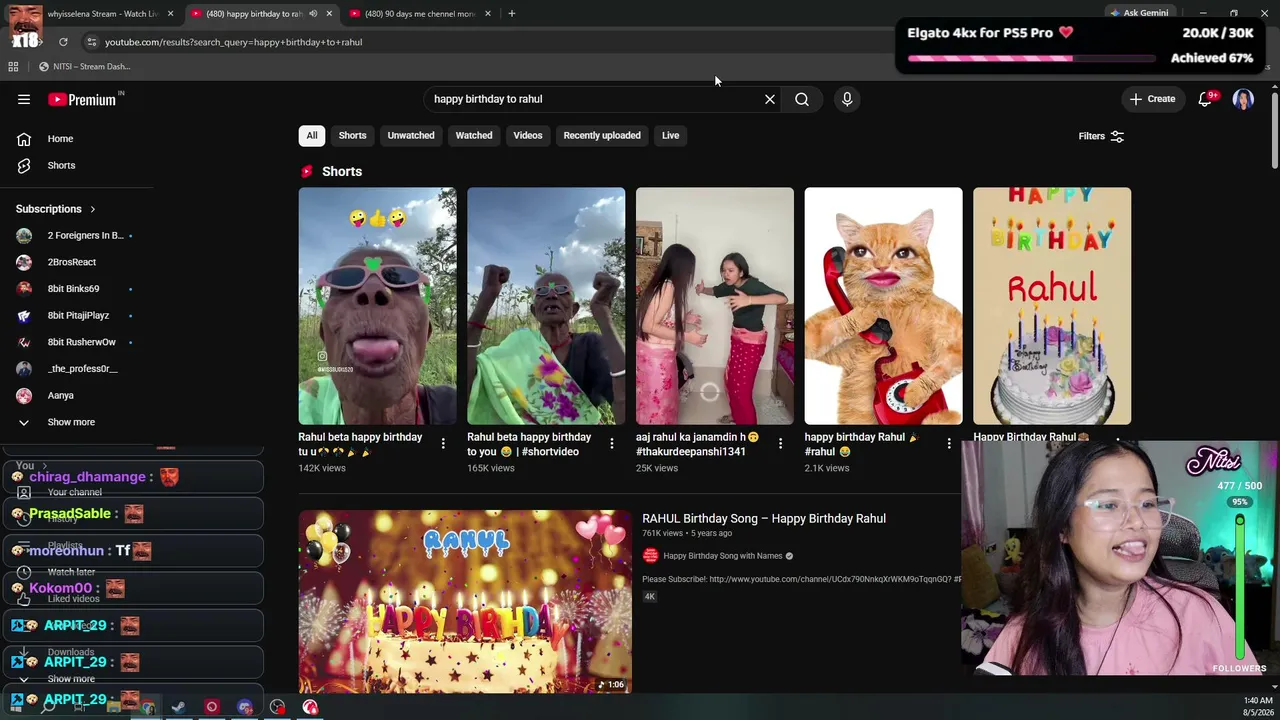The image size is (1280, 720).
Task: Open more options for 165K views short
Action: pos(612,444)
